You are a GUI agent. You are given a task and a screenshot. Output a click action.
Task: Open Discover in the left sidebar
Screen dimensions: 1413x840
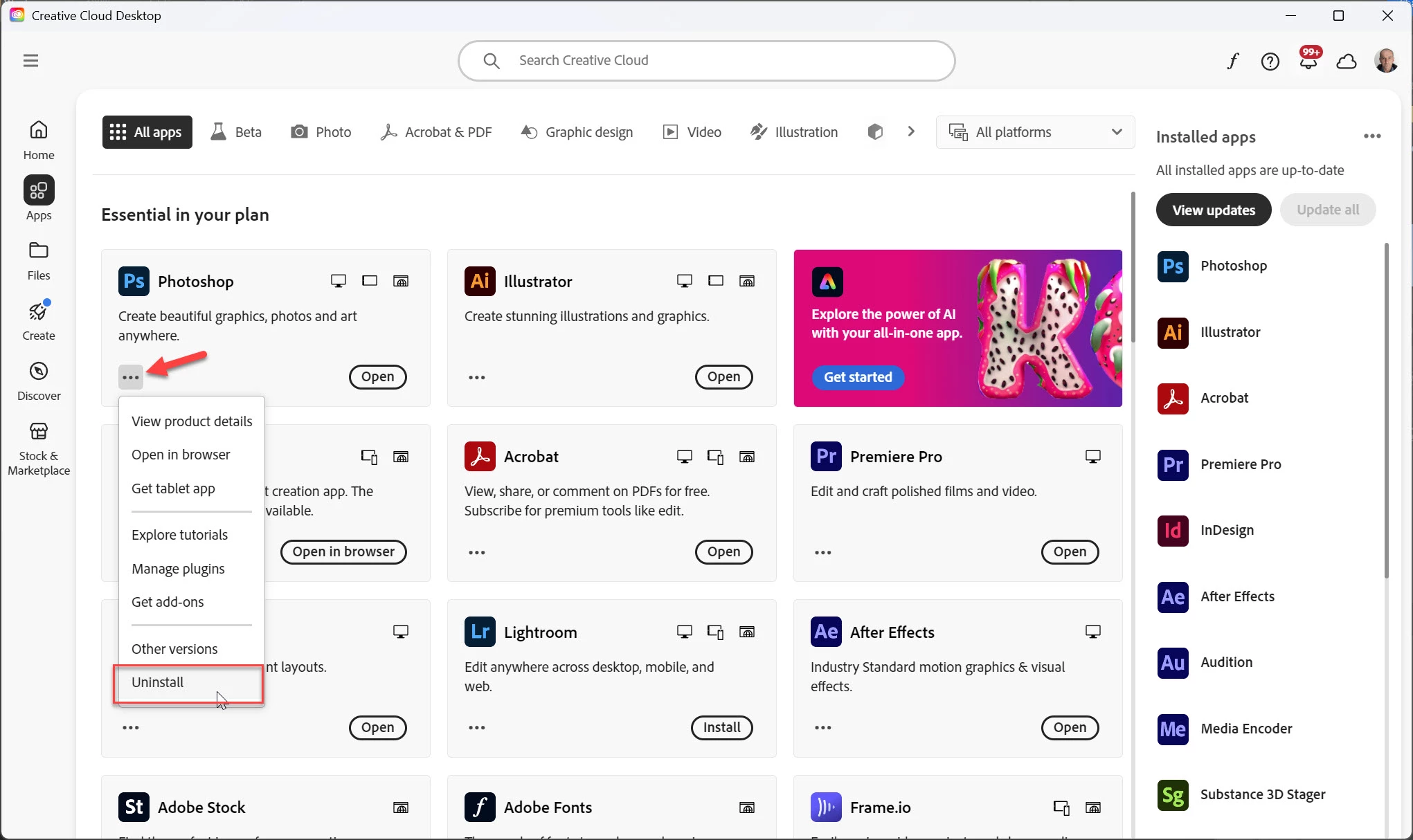click(39, 381)
